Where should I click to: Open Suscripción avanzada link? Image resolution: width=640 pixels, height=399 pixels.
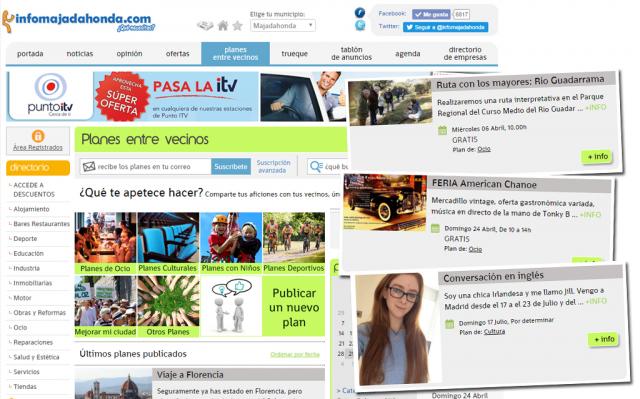273,166
